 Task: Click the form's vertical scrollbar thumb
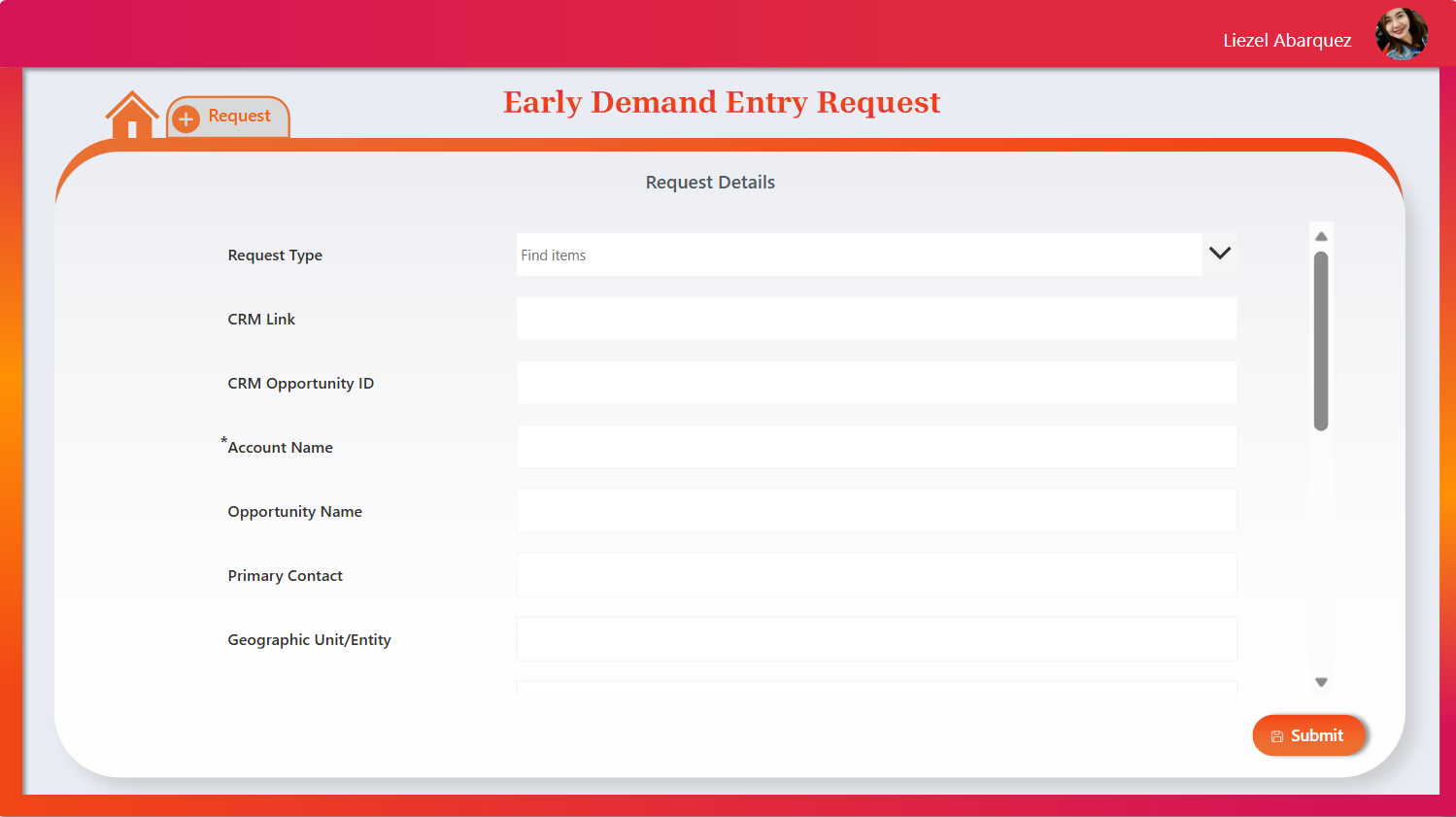point(1321,340)
